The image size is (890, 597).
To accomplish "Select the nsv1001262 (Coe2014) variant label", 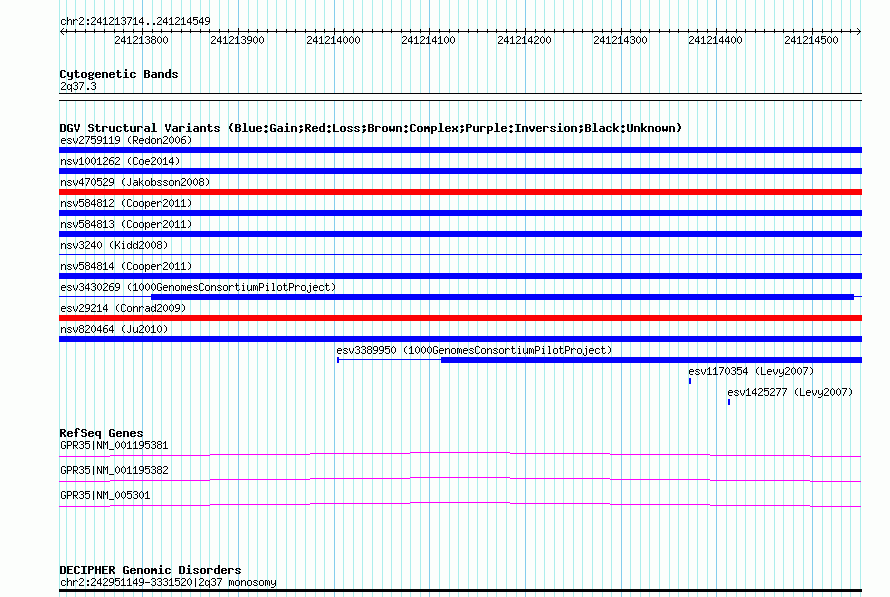I will pyautogui.click(x=120, y=161).
